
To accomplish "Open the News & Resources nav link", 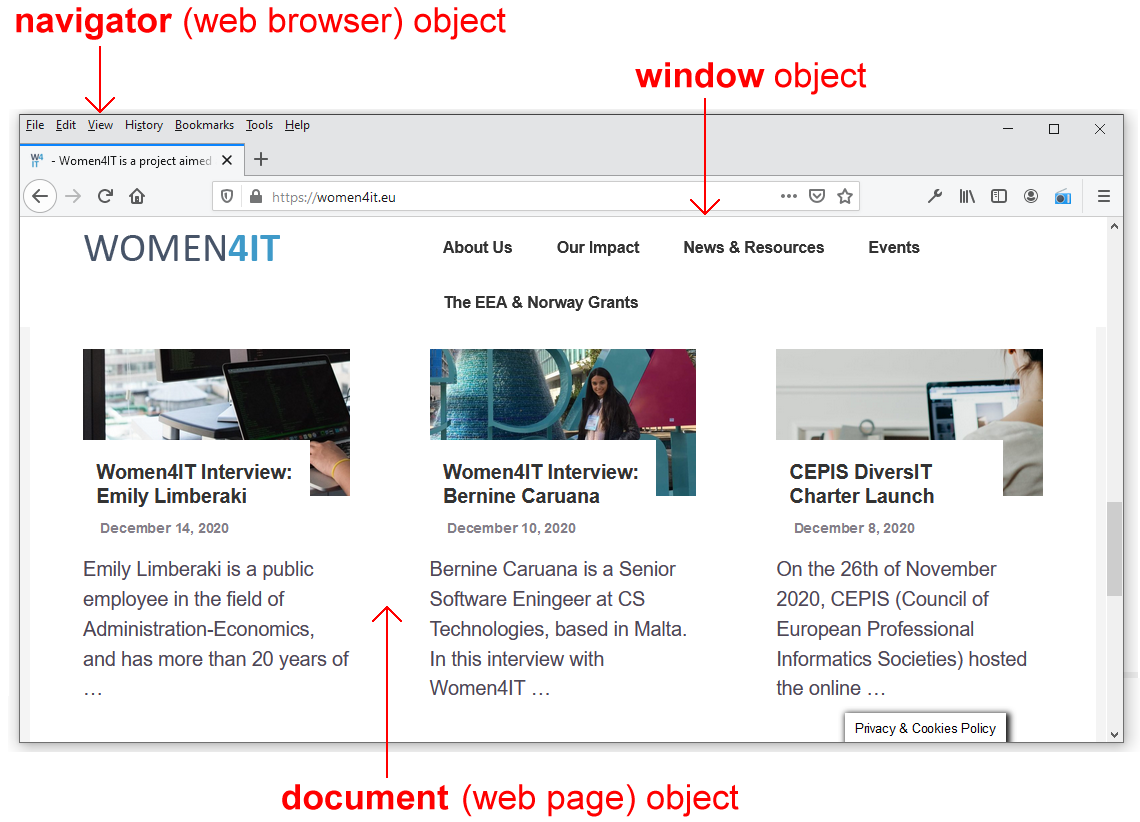I will pos(753,248).
